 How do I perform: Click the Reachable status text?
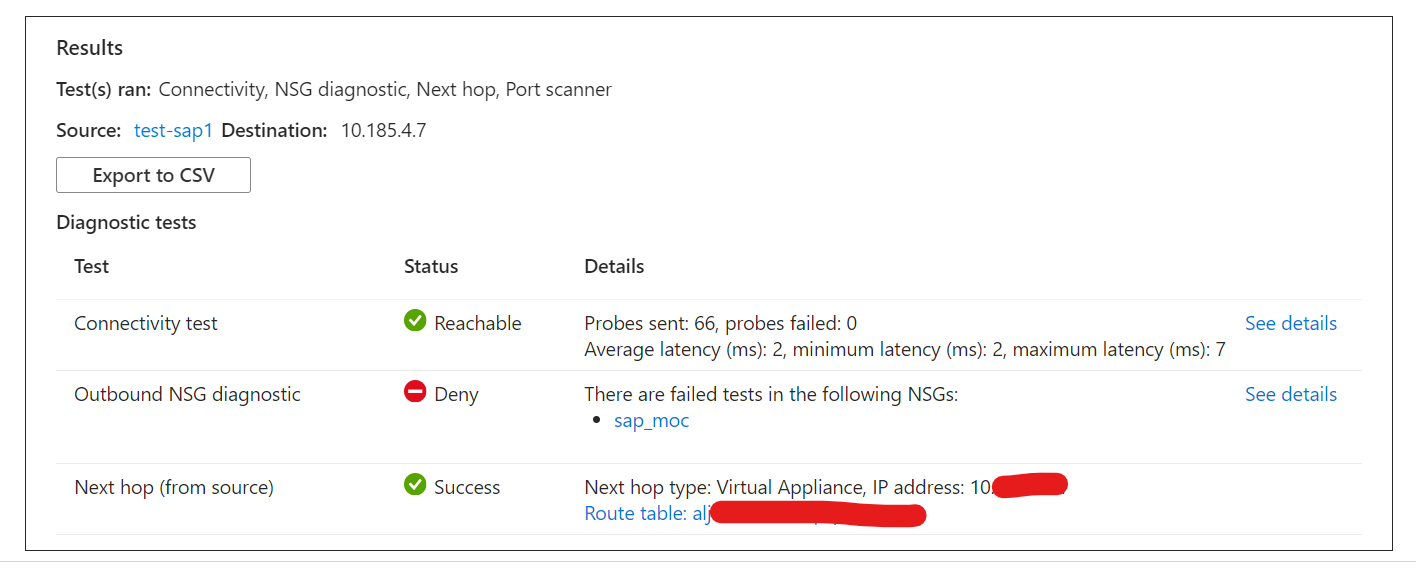(x=478, y=323)
